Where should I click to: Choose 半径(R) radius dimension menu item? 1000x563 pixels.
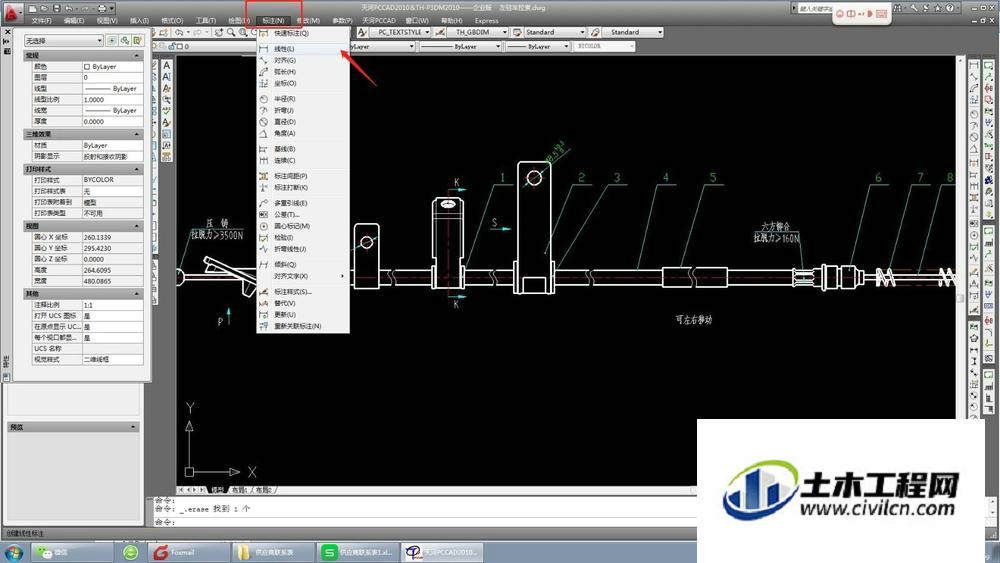[303, 99]
